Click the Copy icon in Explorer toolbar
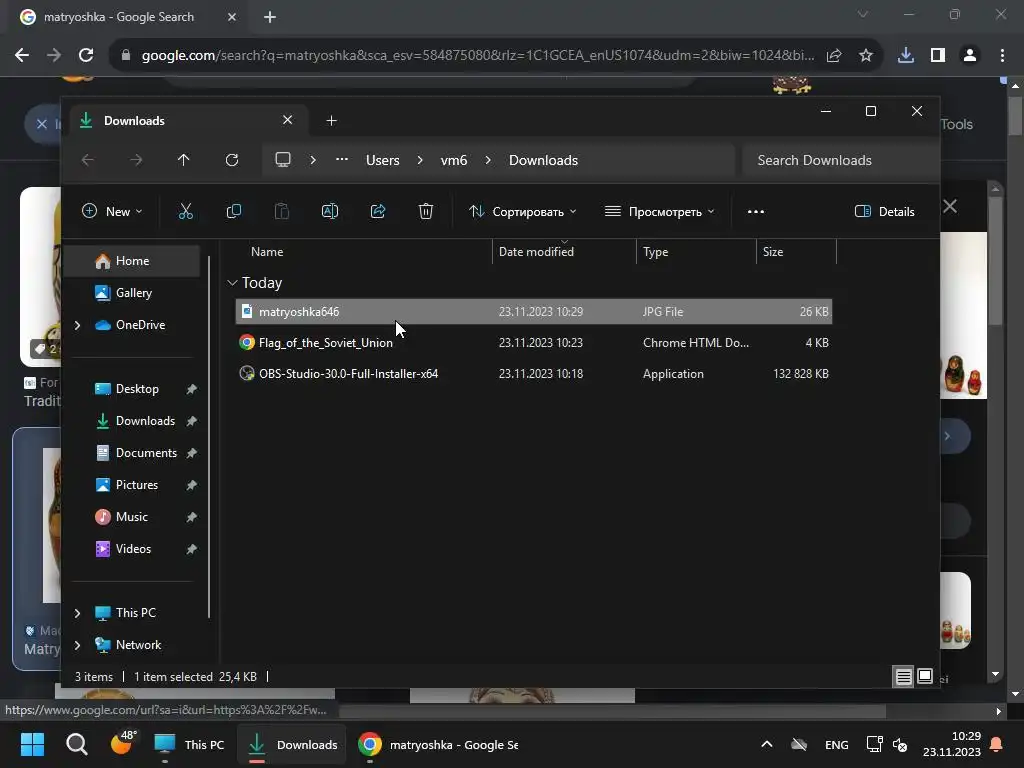 [x=234, y=212]
